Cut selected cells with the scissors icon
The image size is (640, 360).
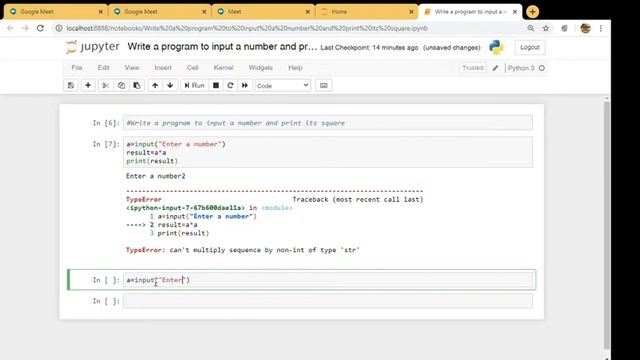pos(105,85)
